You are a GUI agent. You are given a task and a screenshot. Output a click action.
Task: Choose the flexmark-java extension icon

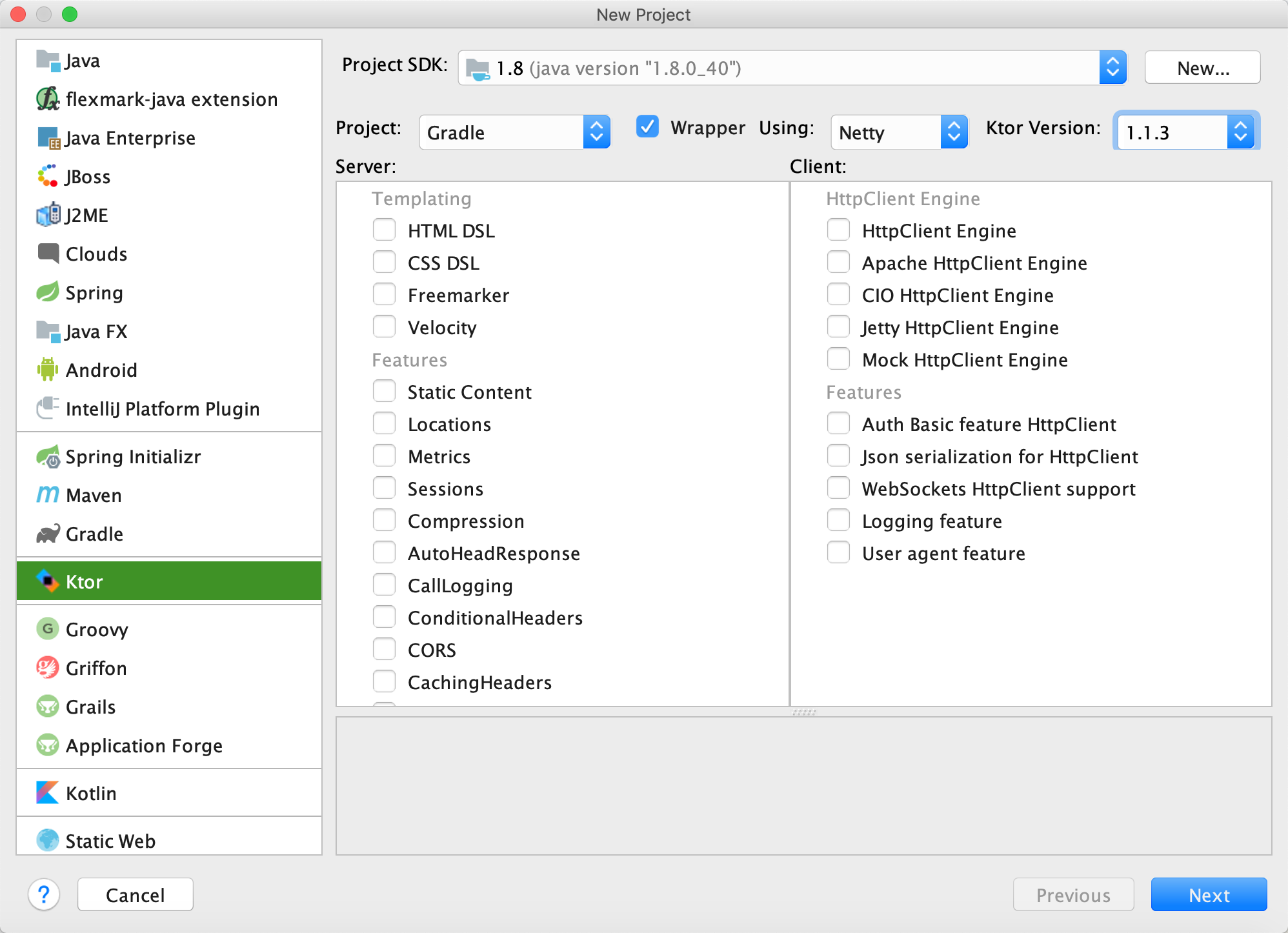[48, 99]
